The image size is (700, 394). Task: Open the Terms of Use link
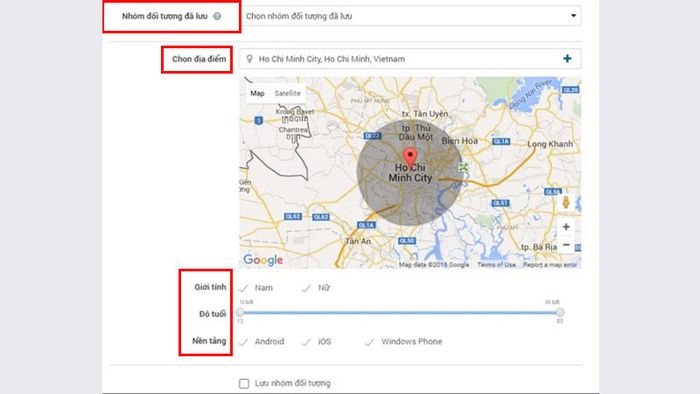point(496,265)
